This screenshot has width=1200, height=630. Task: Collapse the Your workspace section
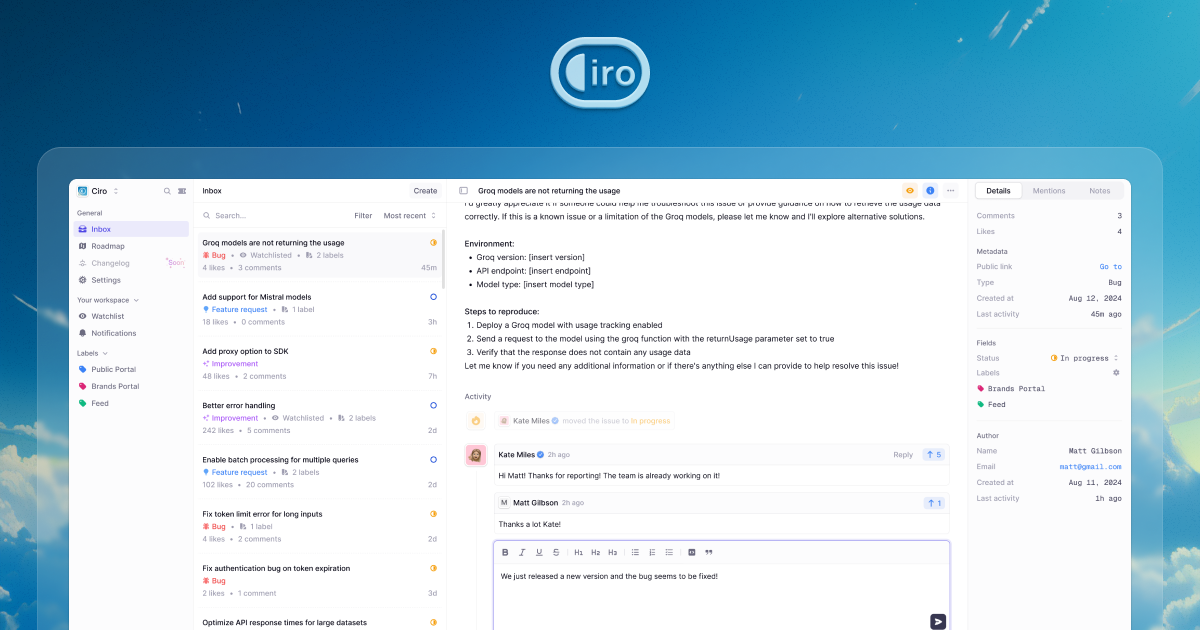click(x=108, y=300)
